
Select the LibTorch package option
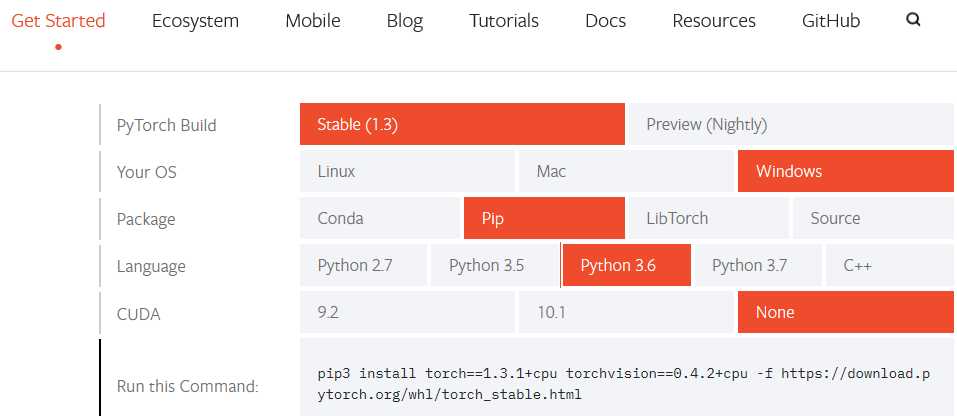tap(709, 218)
